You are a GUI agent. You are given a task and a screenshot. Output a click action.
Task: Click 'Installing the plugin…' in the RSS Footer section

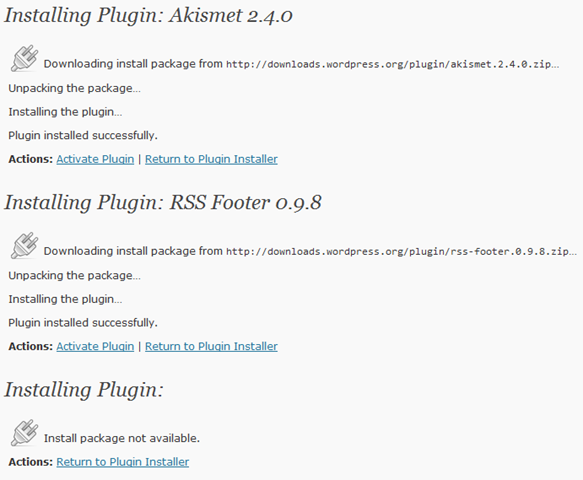coord(65,299)
